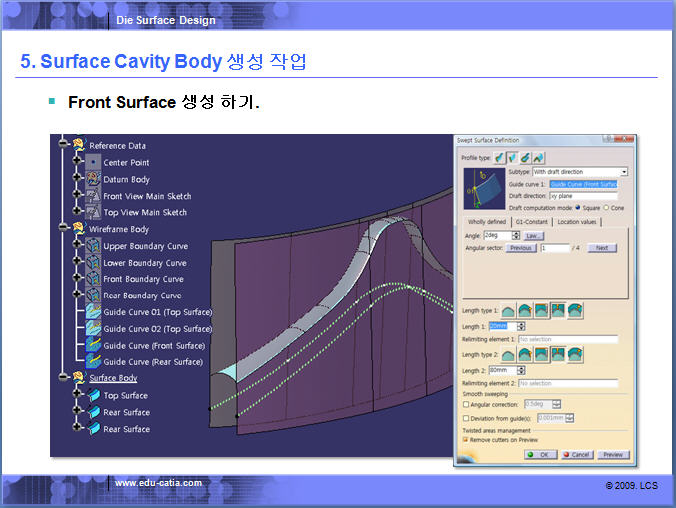
Task: Select the last profile type icon
Action: (540, 157)
